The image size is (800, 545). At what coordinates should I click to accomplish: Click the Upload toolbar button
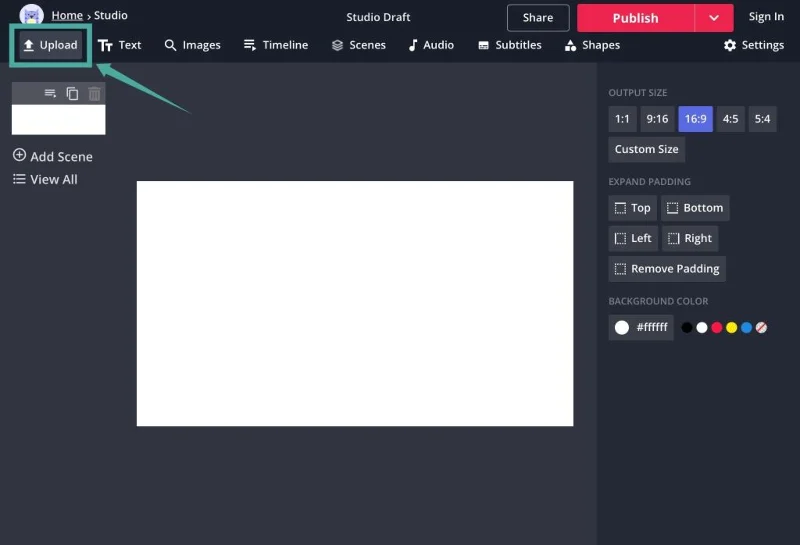[50, 45]
